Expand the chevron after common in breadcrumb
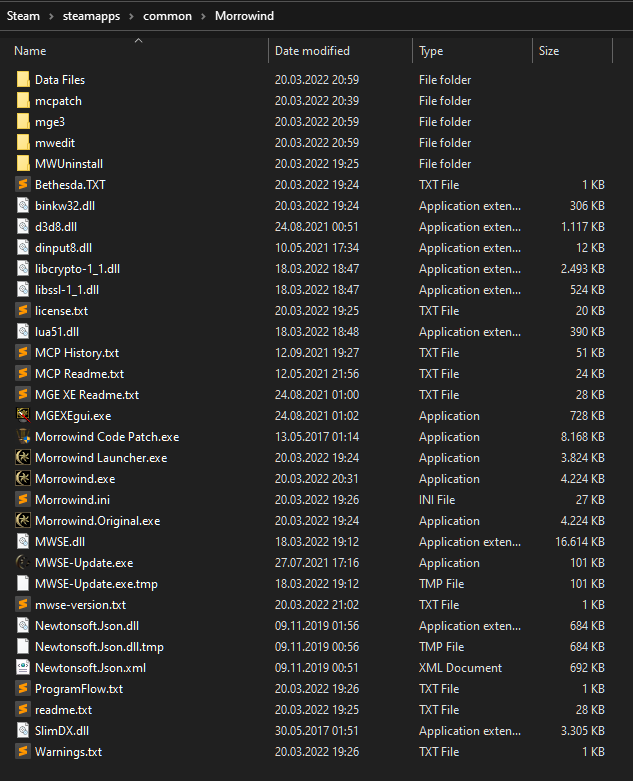This screenshot has height=781, width=633. click(205, 17)
